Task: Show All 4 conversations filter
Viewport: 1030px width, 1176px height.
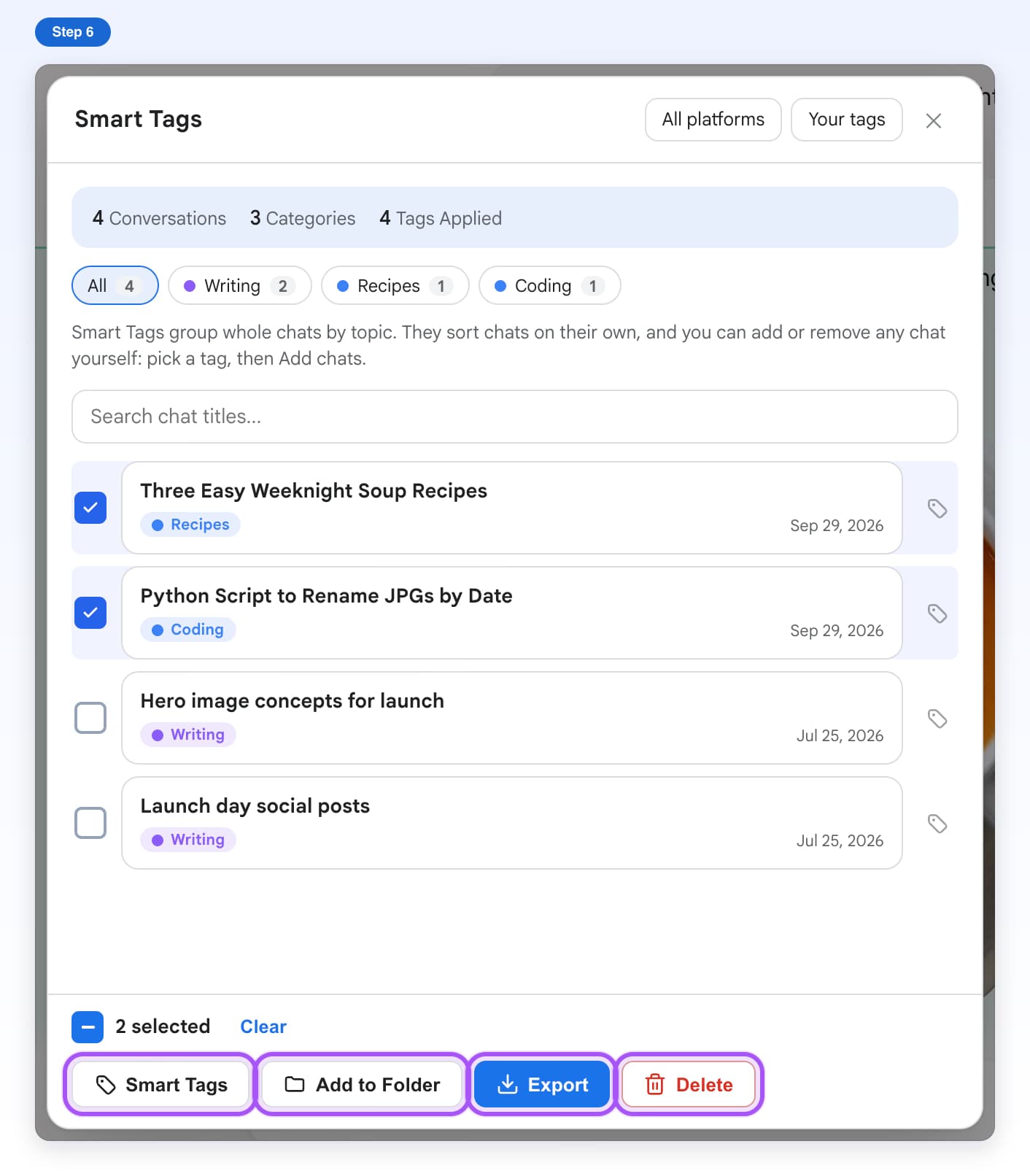Action: click(x=115, y=285)
